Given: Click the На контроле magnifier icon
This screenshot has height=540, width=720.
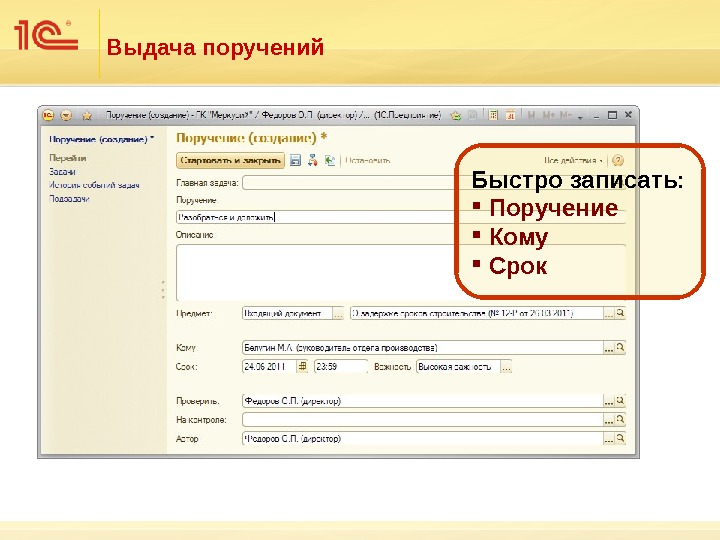Looking at the screenshot, I should [620, 420].
